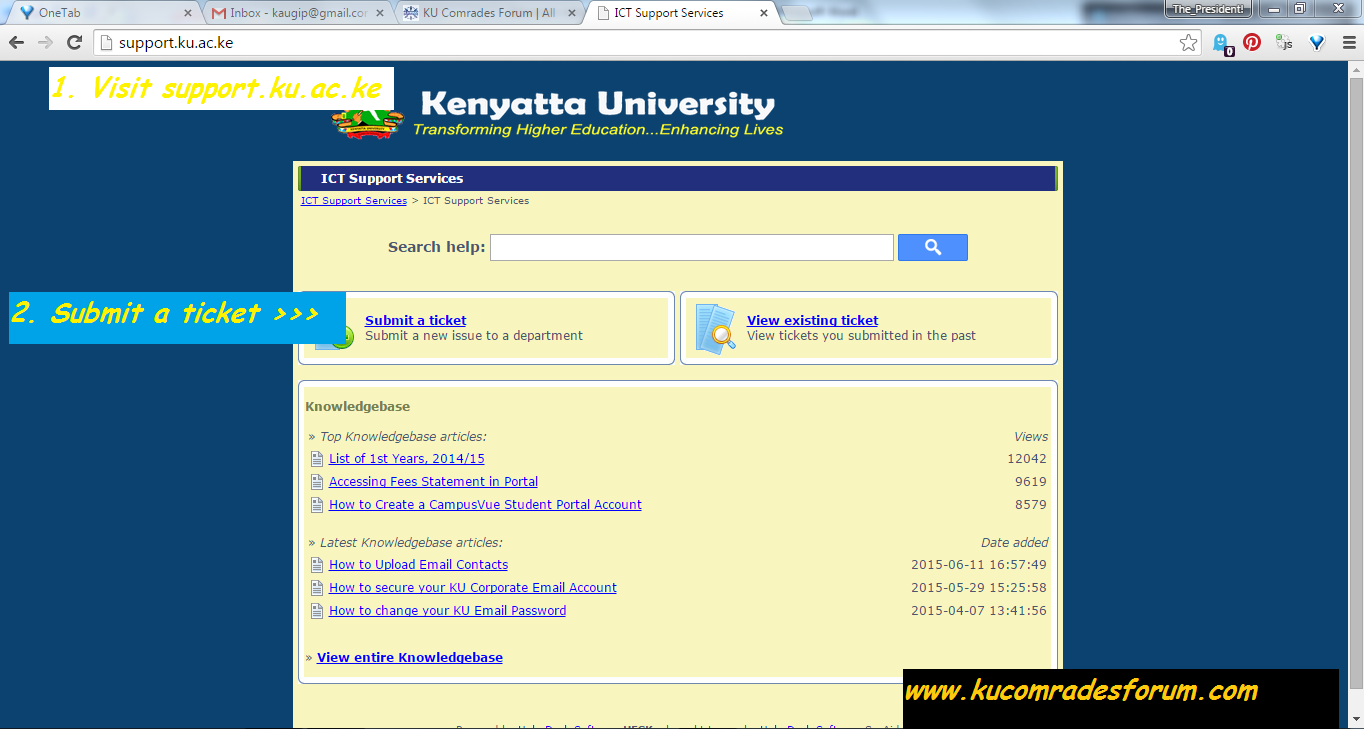
Task: Open the JS extension icon
Action: (1284, 43)
